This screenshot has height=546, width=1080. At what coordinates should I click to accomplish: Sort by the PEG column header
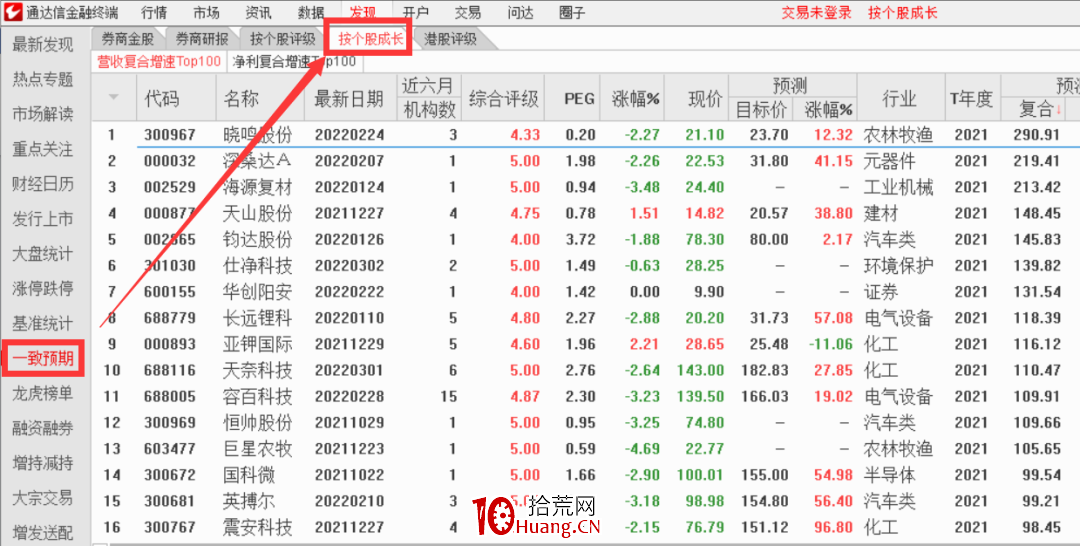pos(579,98)
